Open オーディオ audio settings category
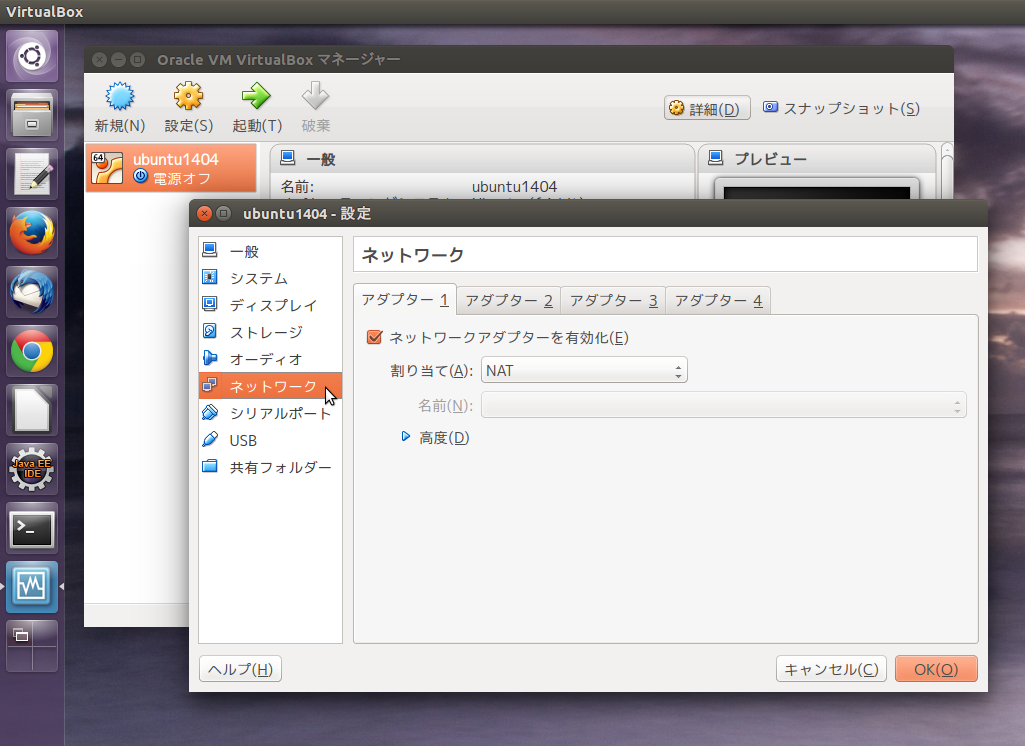Screen dimensions: 1025x746 coord(270,359)
